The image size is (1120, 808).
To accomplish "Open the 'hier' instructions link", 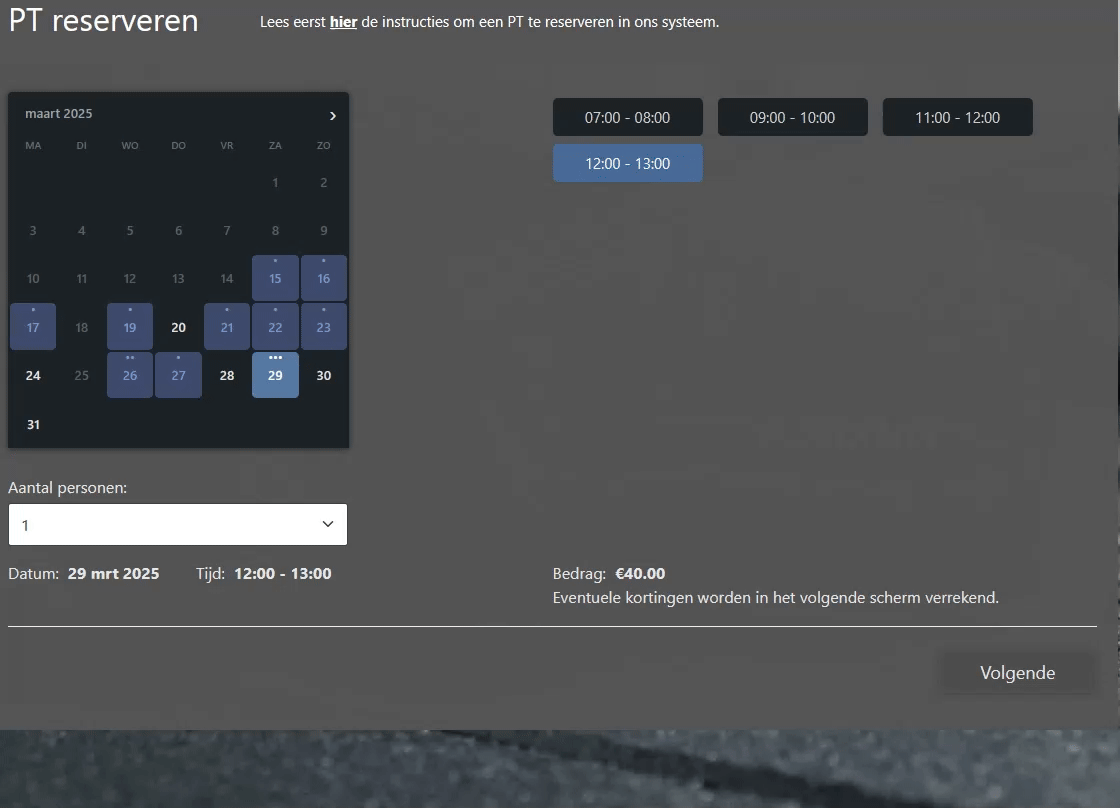I will tap(343, 22).
